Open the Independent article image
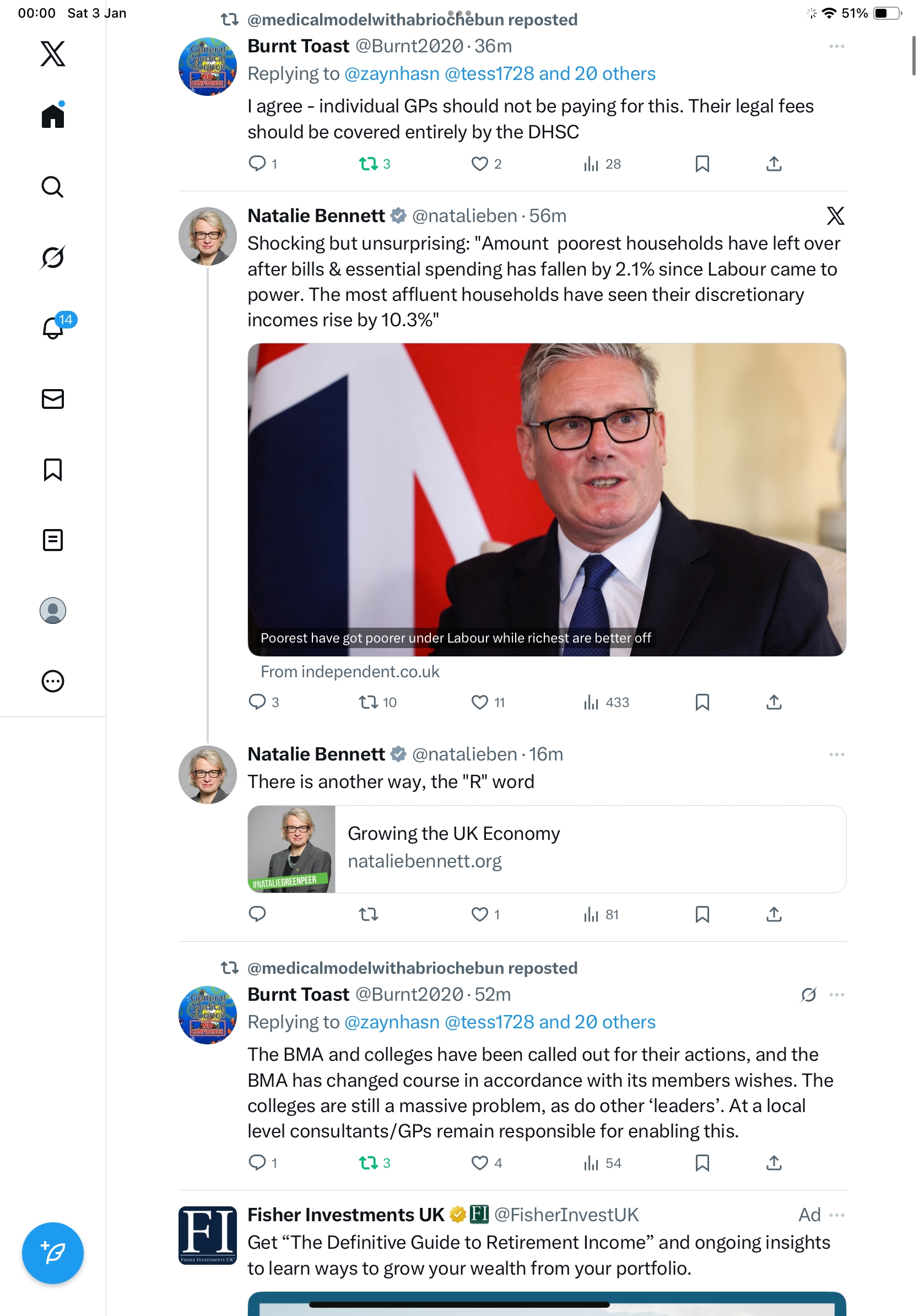The height and width of the screenshot is (1316, 919). pos(546,499)
